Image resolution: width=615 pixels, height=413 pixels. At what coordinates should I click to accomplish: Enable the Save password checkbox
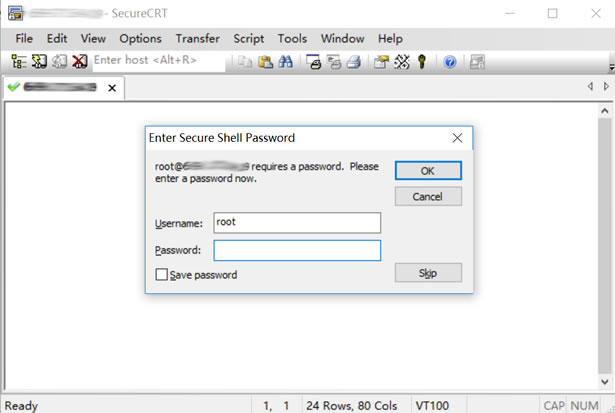[162, 274]
